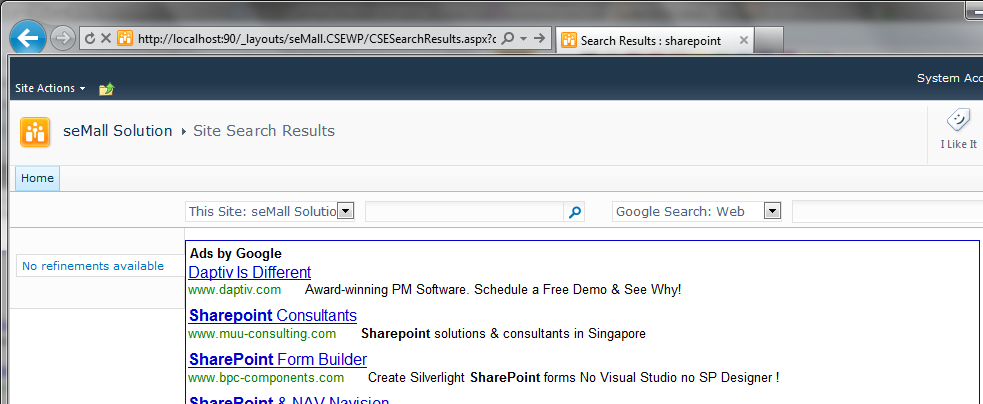Open the SharePoint Form Builder link
The height and width of the screenshot is (404, 983).
tap(277, 359)
